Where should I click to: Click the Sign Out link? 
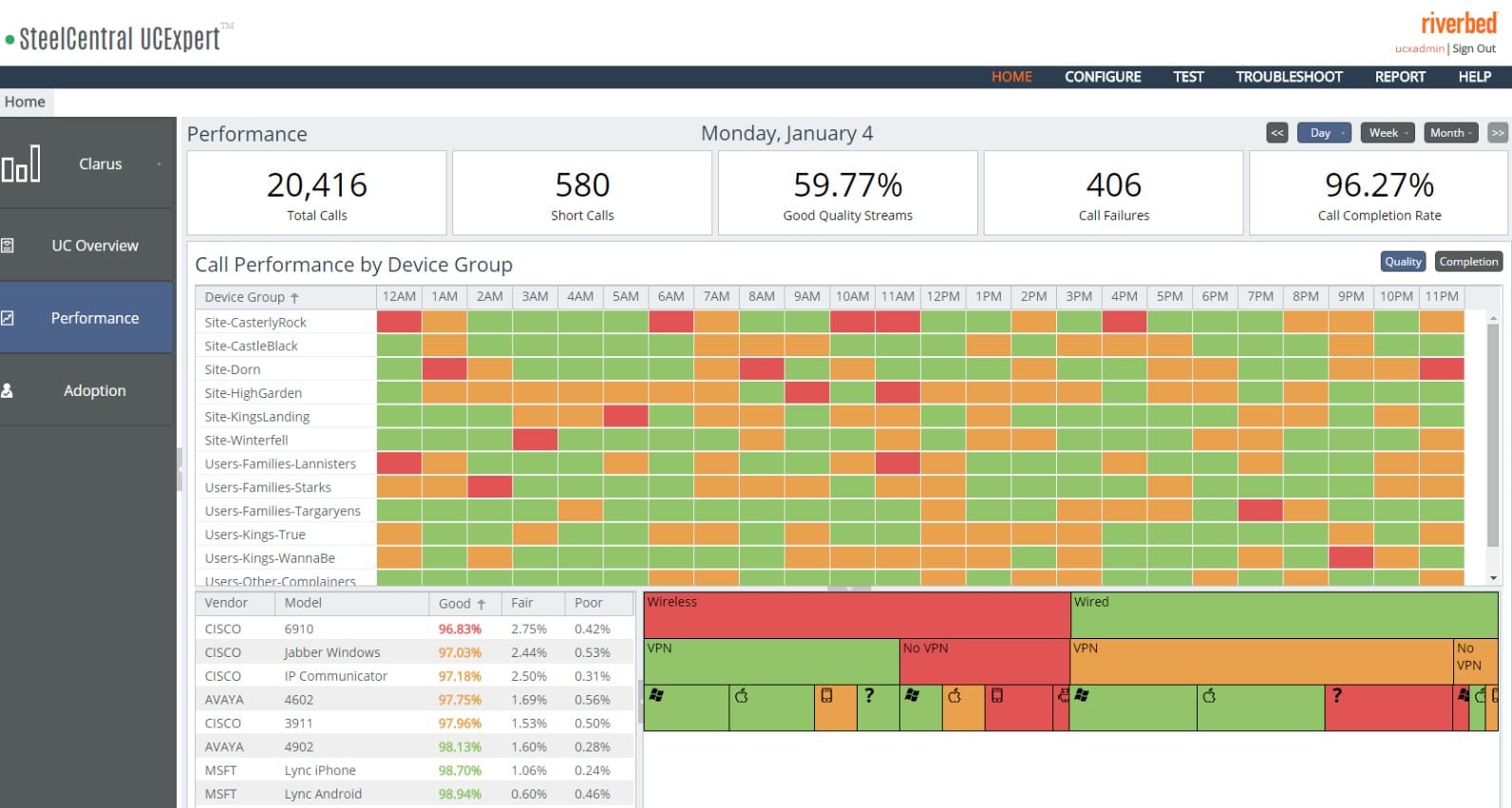pos(1474,48)
